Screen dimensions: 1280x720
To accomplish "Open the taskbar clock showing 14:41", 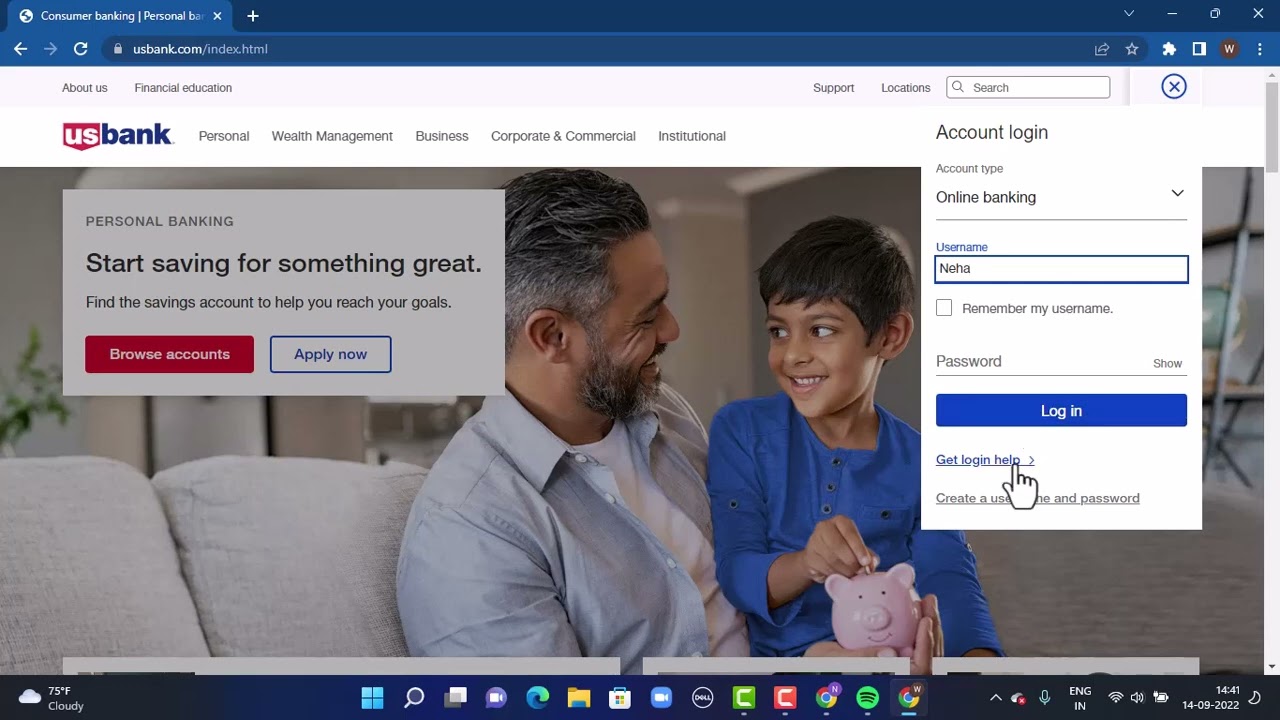I will tap(1211, 698).
